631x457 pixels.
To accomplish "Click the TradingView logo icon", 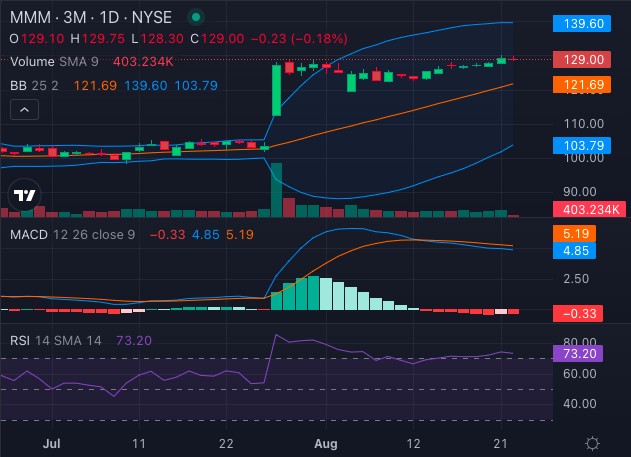I will [25, 195].
